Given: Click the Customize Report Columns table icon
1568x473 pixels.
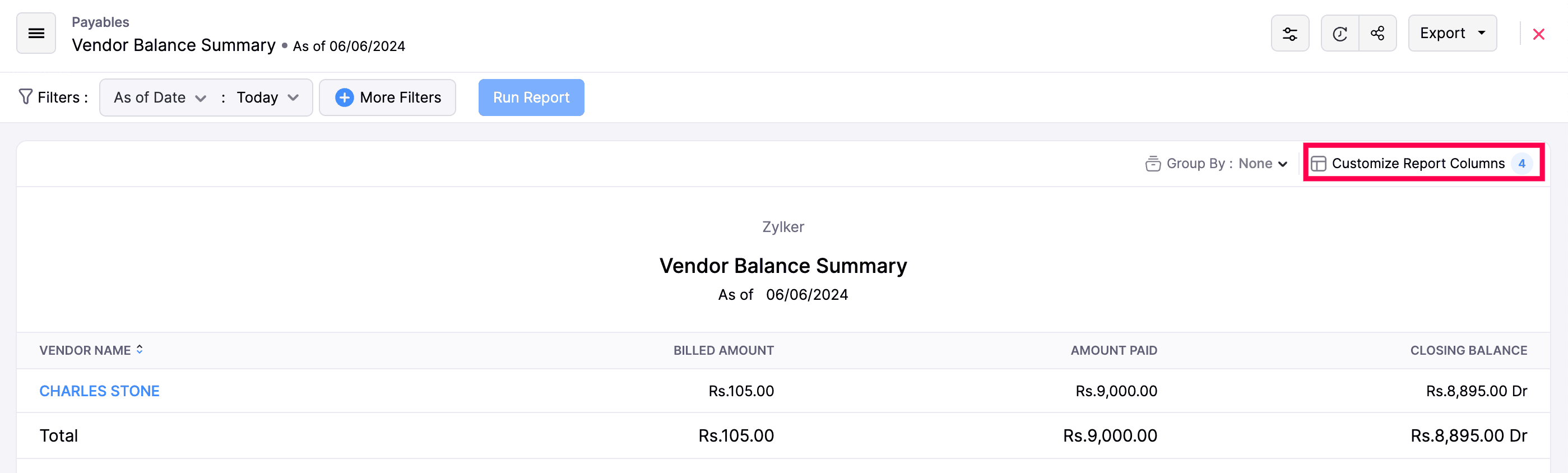Looking at the screenshot, I should [1318, 164].
